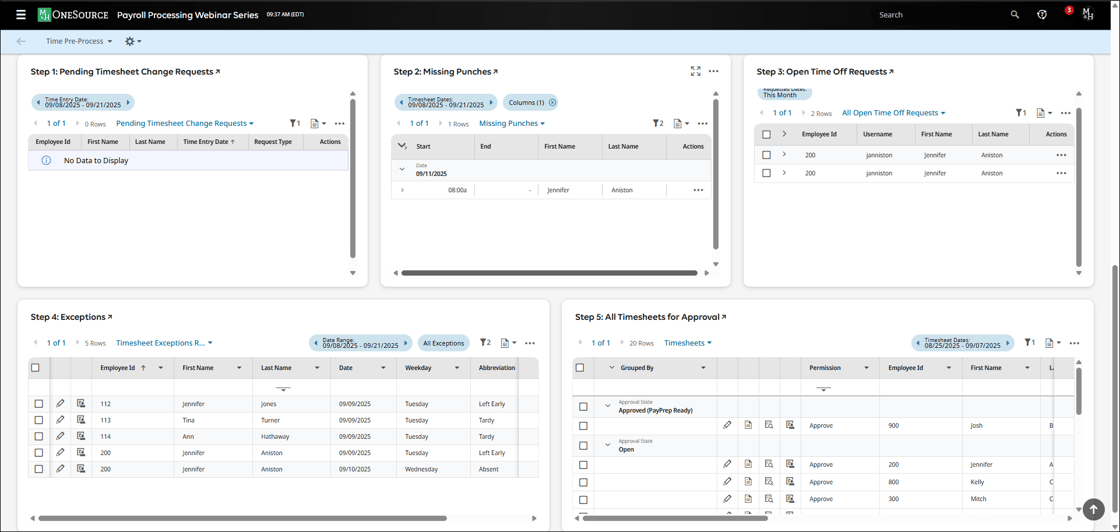Click the search magnifier icon
Image resolution: width=1120 pixels, height=532 pixels.
1014,15
